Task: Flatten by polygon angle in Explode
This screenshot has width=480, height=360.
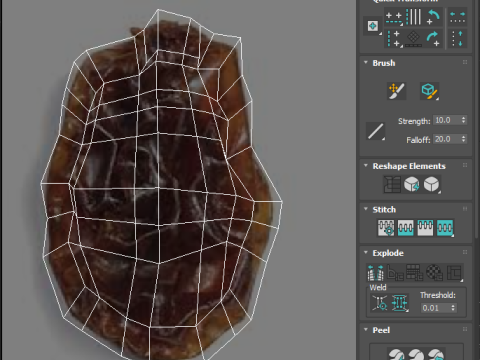Action: coord(395,273)
